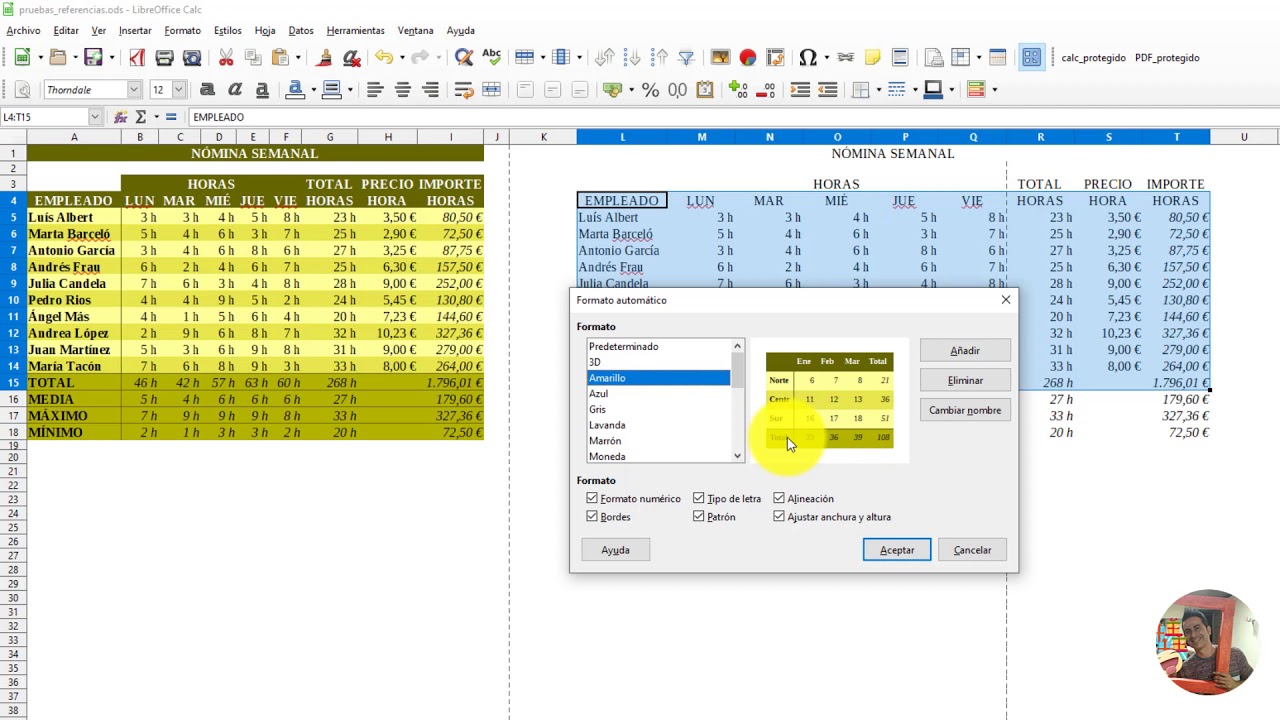Click the Ayuda button
Viewport: 1280px width, 720px height.
pos(615,550)
